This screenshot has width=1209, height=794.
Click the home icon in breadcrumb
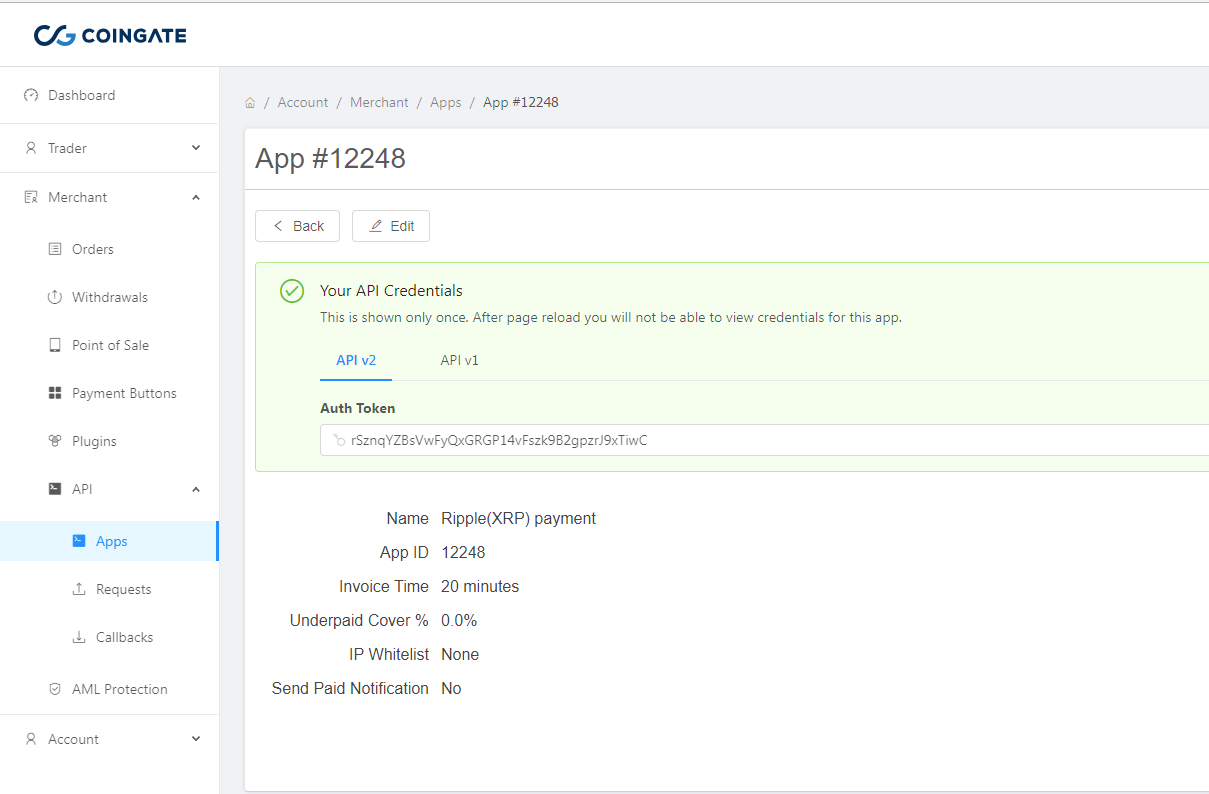(250, 103)
